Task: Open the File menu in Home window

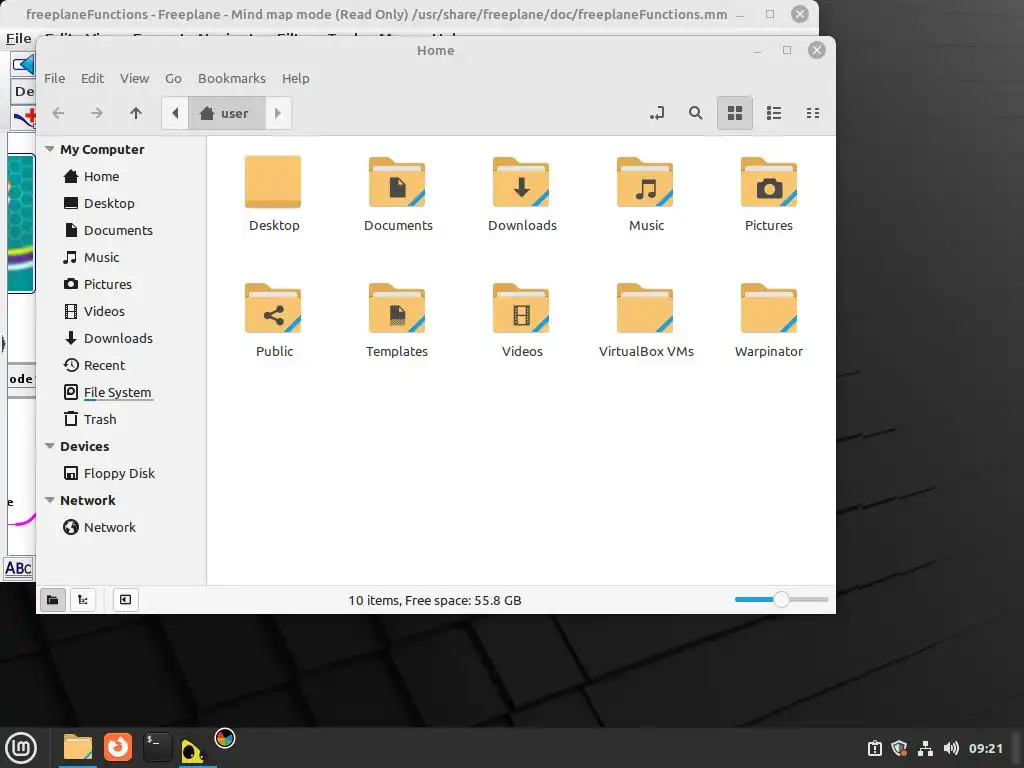Action: click(x=54, y=78)
